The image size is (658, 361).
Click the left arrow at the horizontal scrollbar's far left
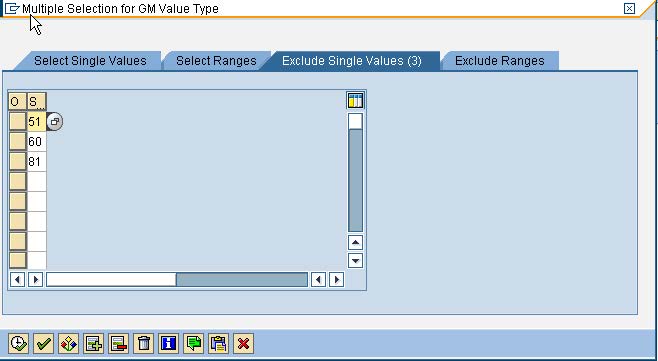tap(17, 280)
